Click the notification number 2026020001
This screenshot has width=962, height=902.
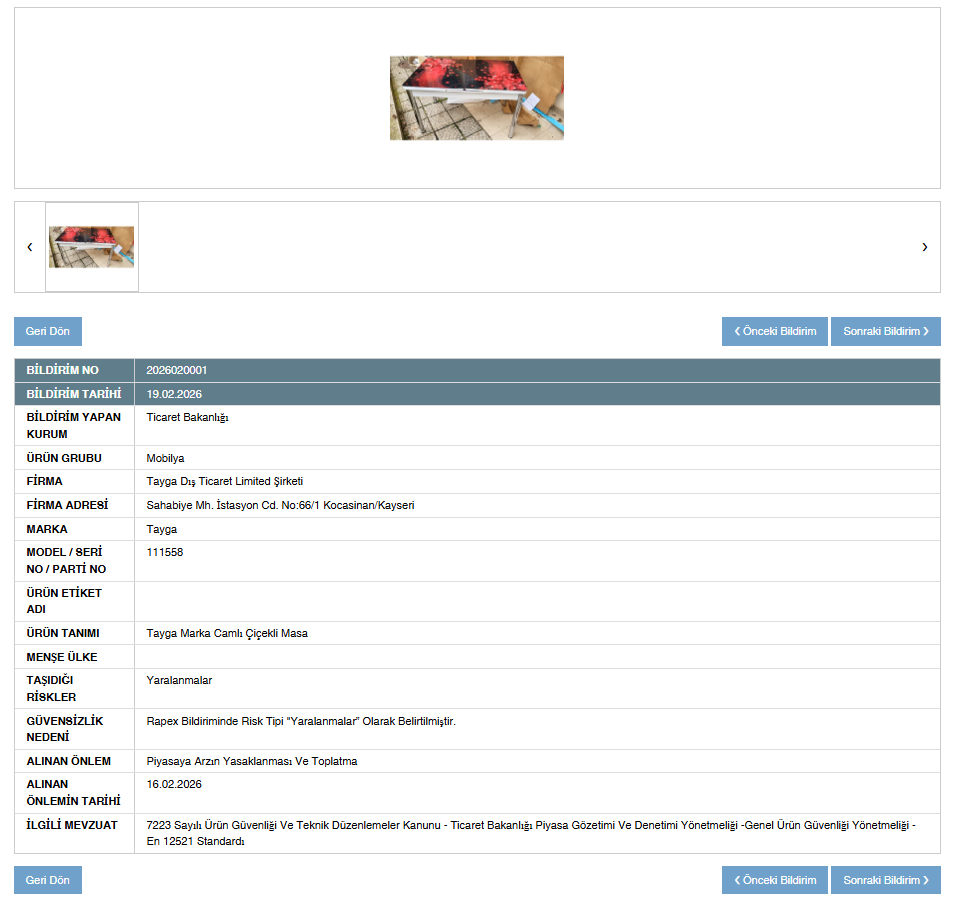pyautogui.click(x=177, y=370)
